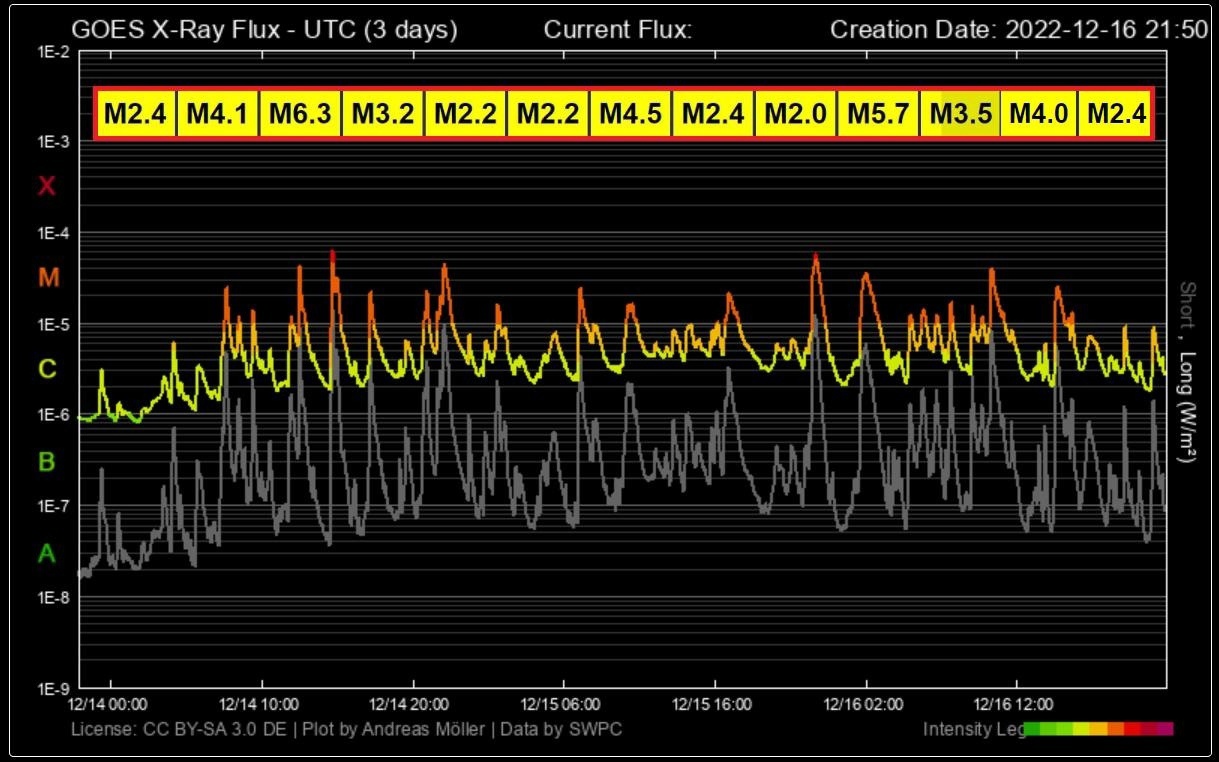Select the green B class label

tap(46, 462)
